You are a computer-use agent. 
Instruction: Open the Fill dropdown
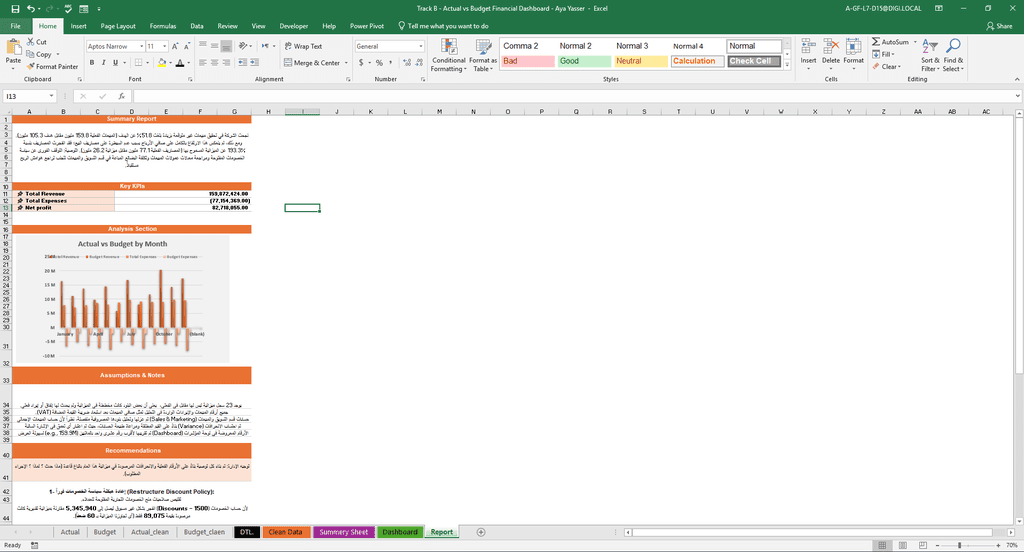884,54
